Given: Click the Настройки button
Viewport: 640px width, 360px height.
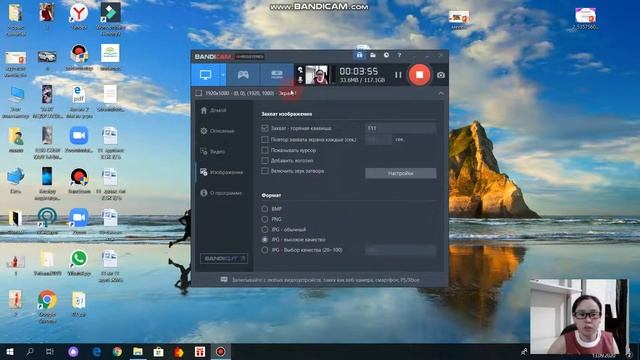Looking at the screenshot, I should (x=400, y=173).
